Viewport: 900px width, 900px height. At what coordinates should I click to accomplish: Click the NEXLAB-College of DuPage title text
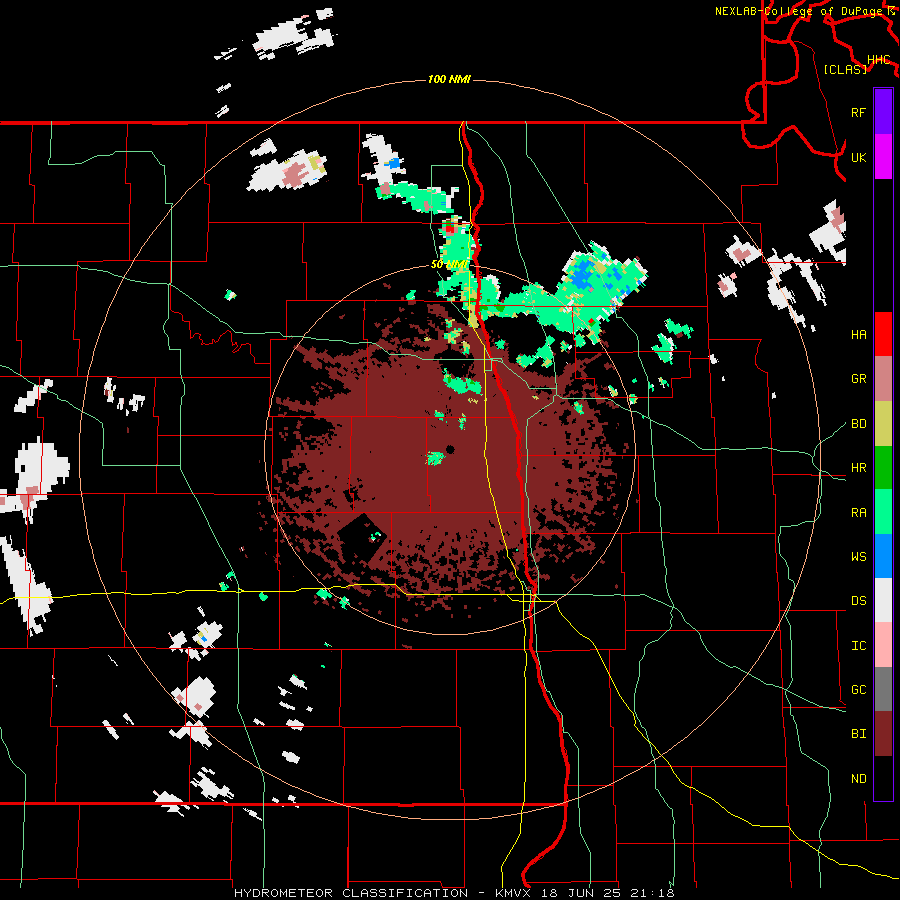coord(798,11)
